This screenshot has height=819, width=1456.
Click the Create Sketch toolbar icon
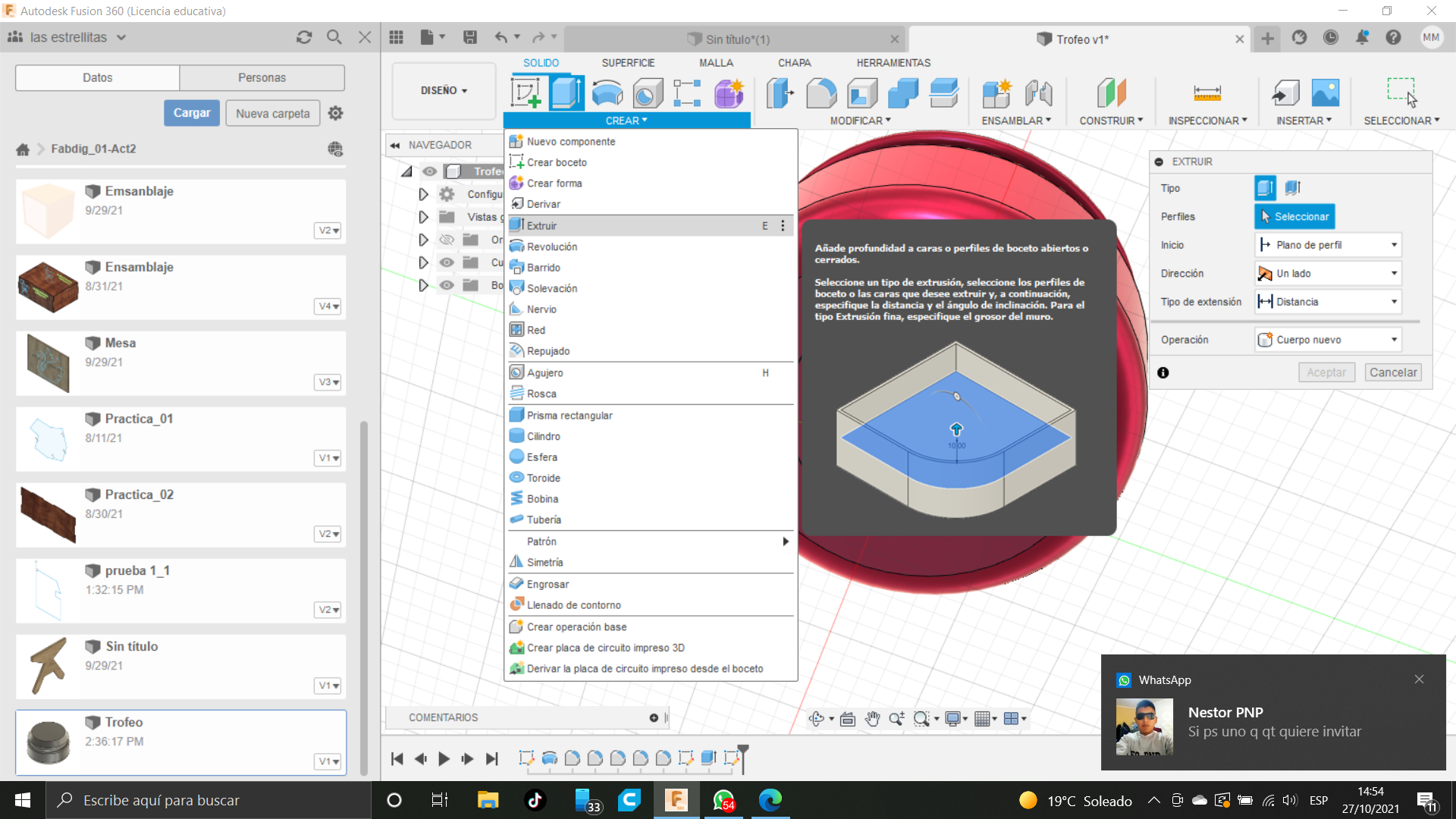[x=525, y=93]
